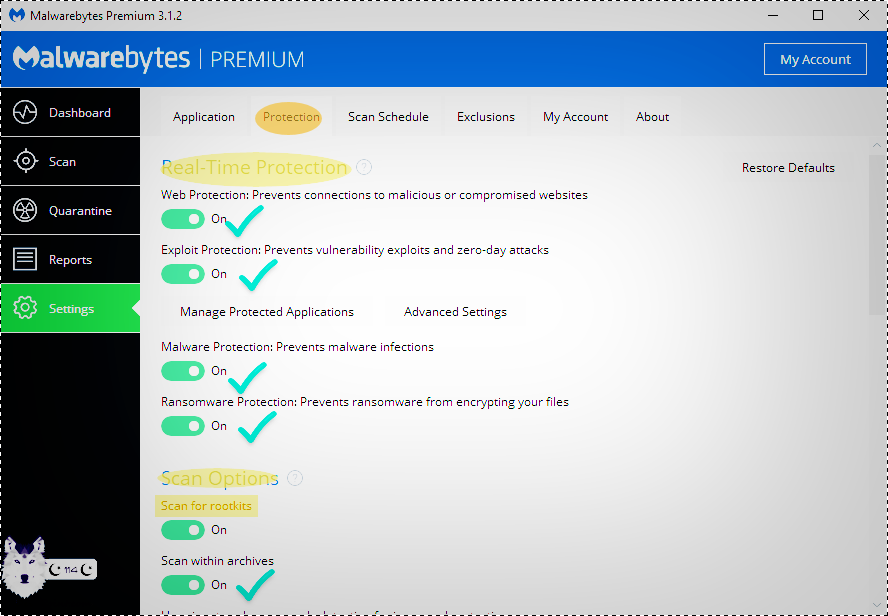Switch off Ransomware Protection
This screenshot has height=616, width=888.
183,426
